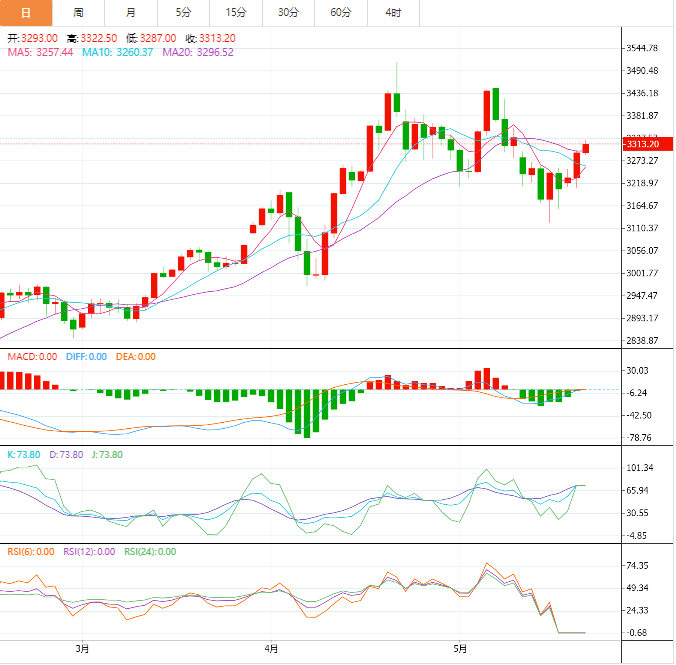Switch to the 4时 timeframe tab
Viewport: 676px width, 665px height.
coord(393,13)
